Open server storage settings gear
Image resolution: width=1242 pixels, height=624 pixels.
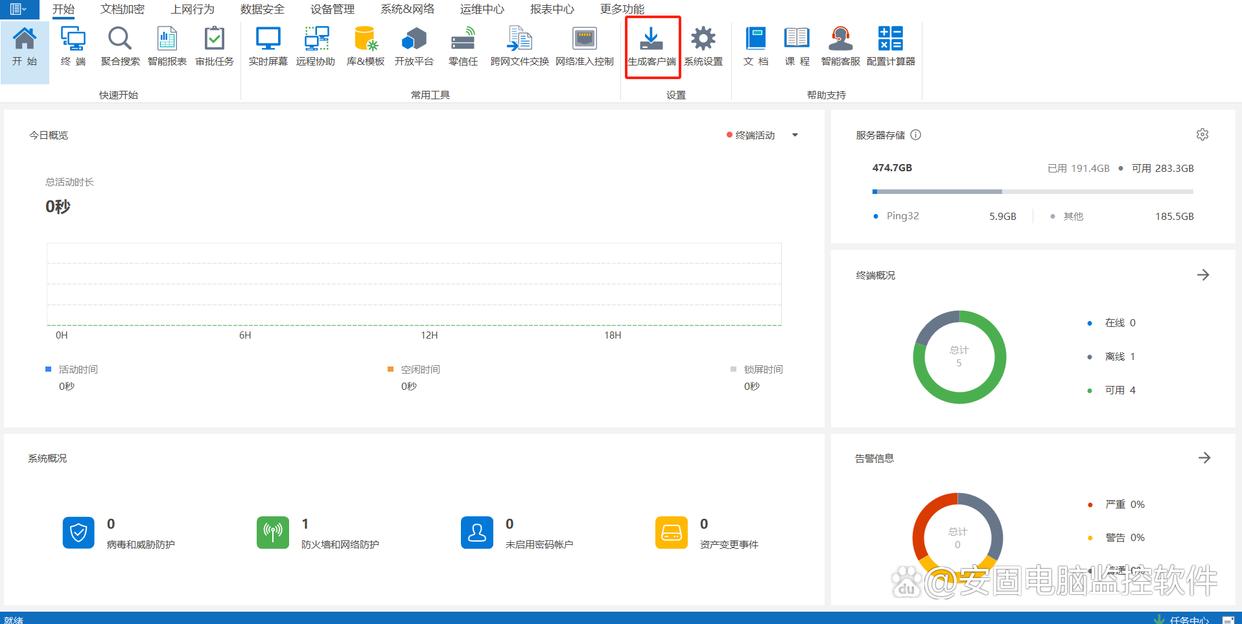coord(1202,135)
